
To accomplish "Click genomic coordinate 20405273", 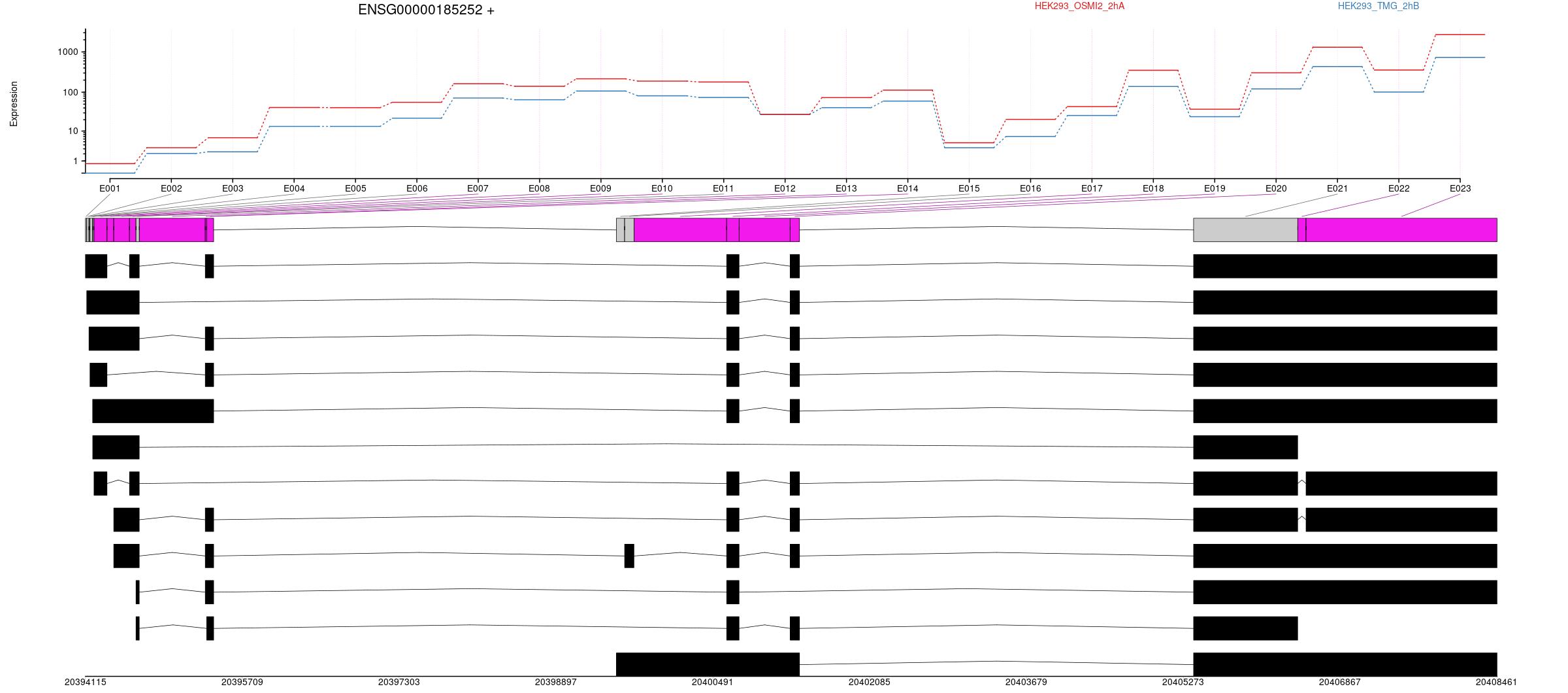I will point(1183,682).
